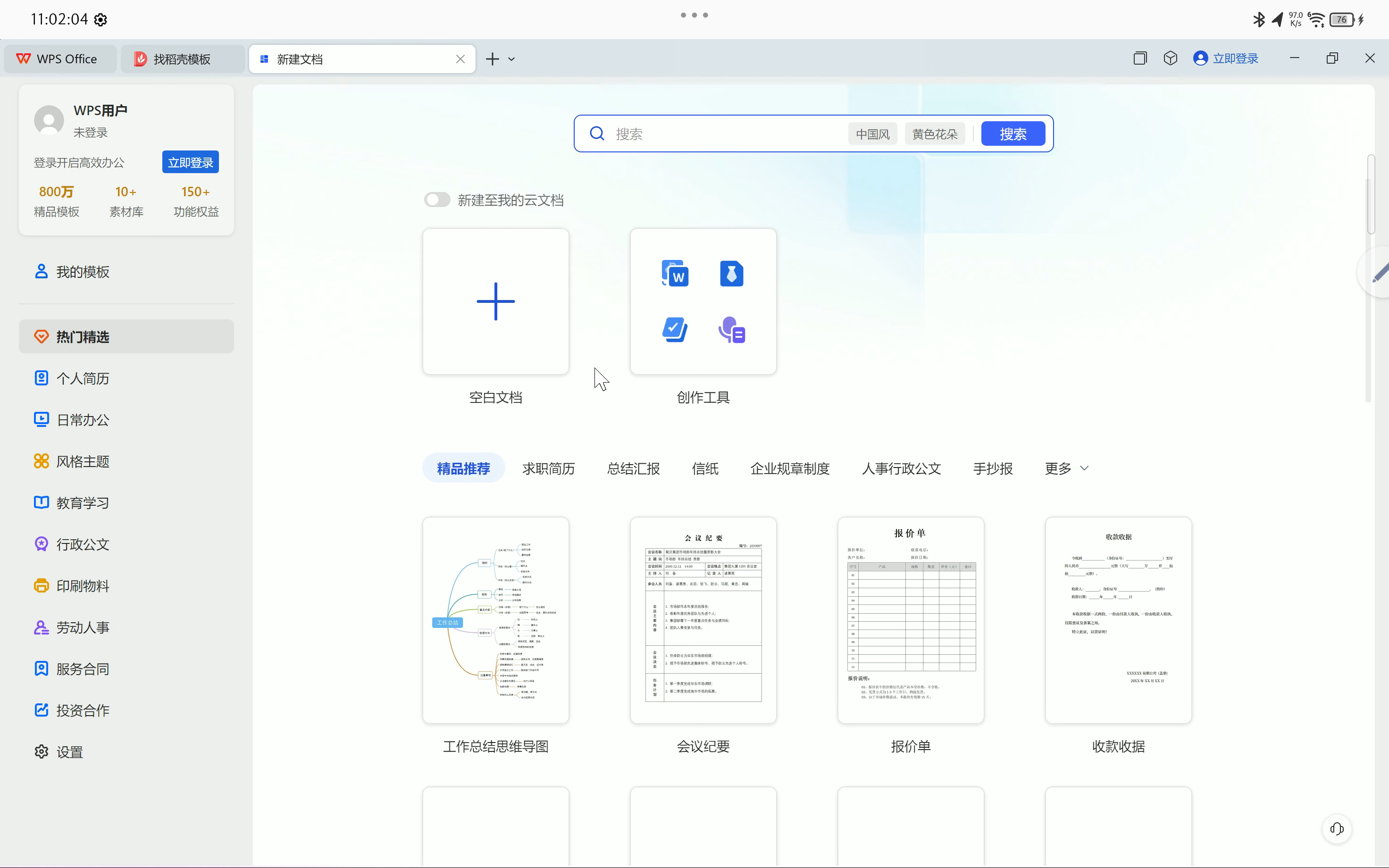1389x868 pixels.
Task: Switch to the 找稻壳模板 tab
Action: click(180, 58)
